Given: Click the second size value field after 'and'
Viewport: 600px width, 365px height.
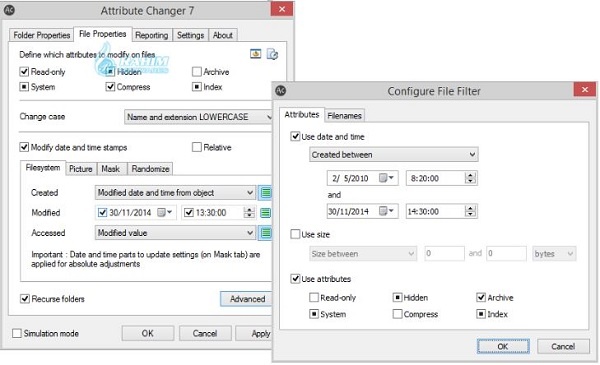Looking at the screenshot, I should click(x=506, y=253).
